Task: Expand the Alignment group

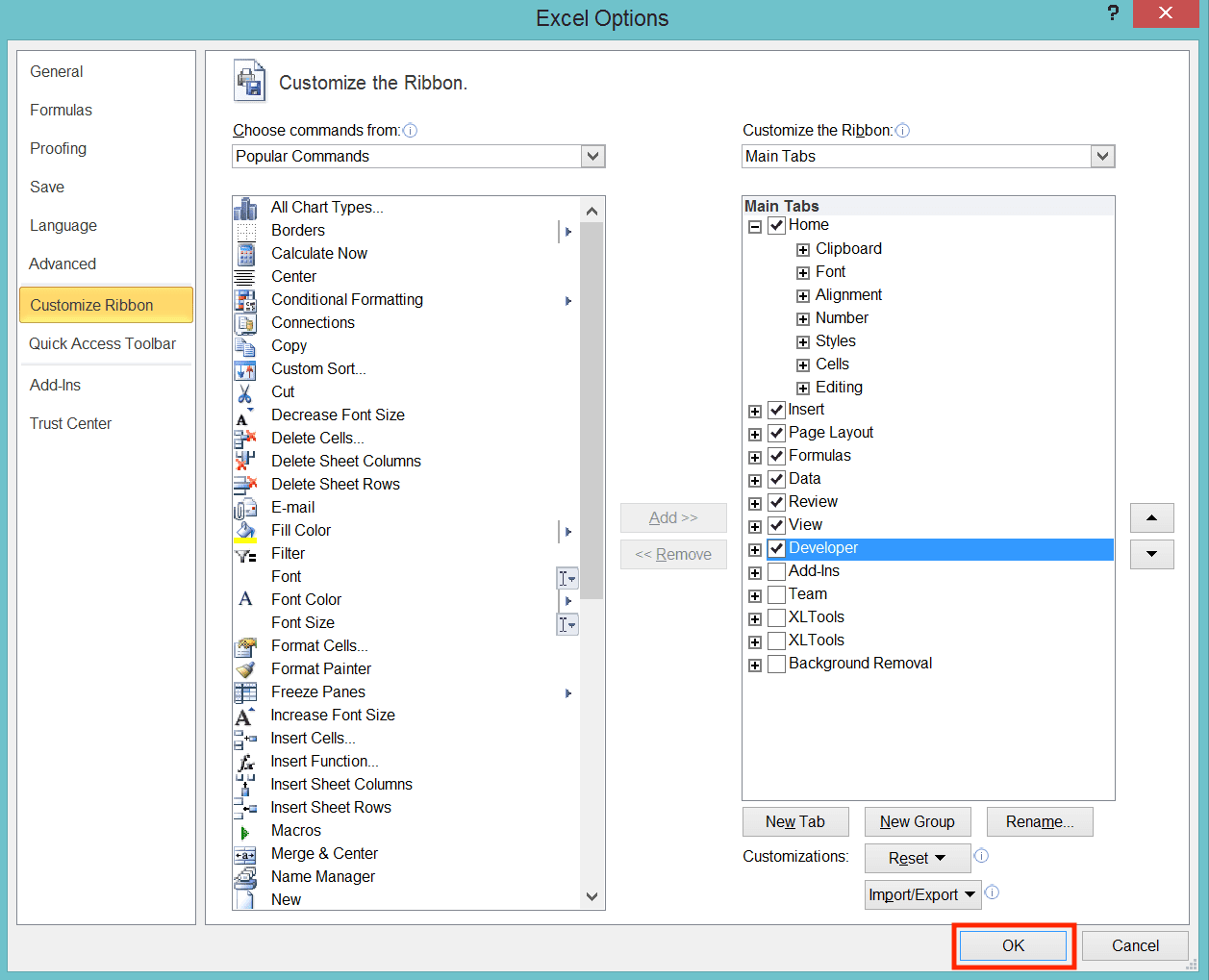Action: [x=803, y=296]
